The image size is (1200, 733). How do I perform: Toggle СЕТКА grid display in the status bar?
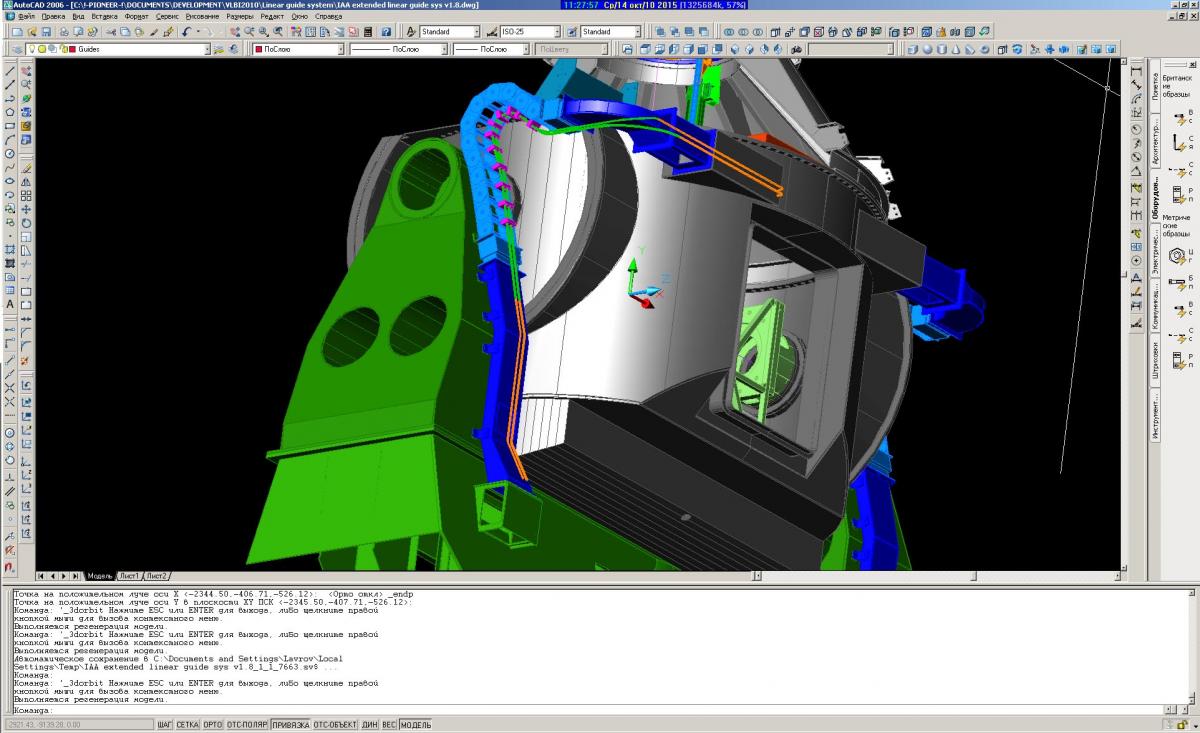188,724
